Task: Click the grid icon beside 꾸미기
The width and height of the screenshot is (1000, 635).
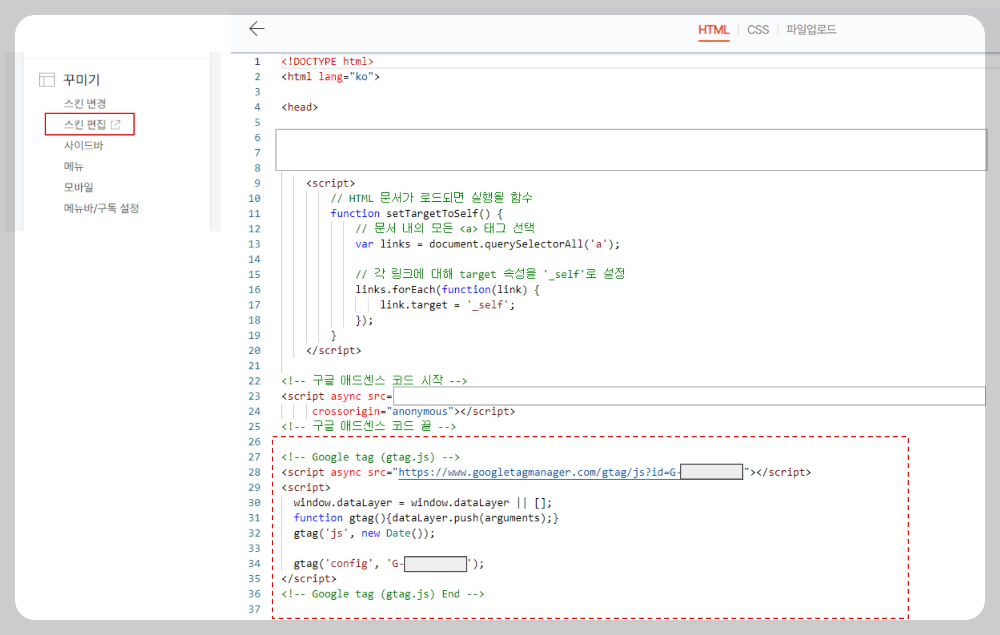Action: (x=46, y=79)
